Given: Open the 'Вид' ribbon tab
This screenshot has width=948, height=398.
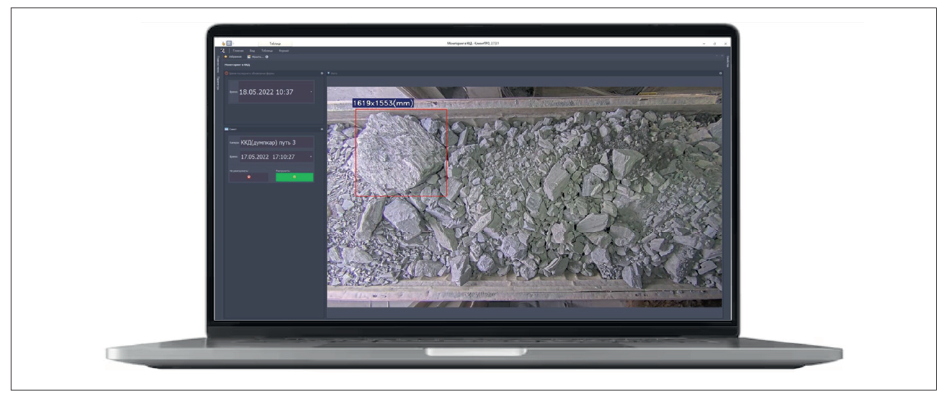Looking at the screenshot, I should pyautogui.click(x=252, y=51).
